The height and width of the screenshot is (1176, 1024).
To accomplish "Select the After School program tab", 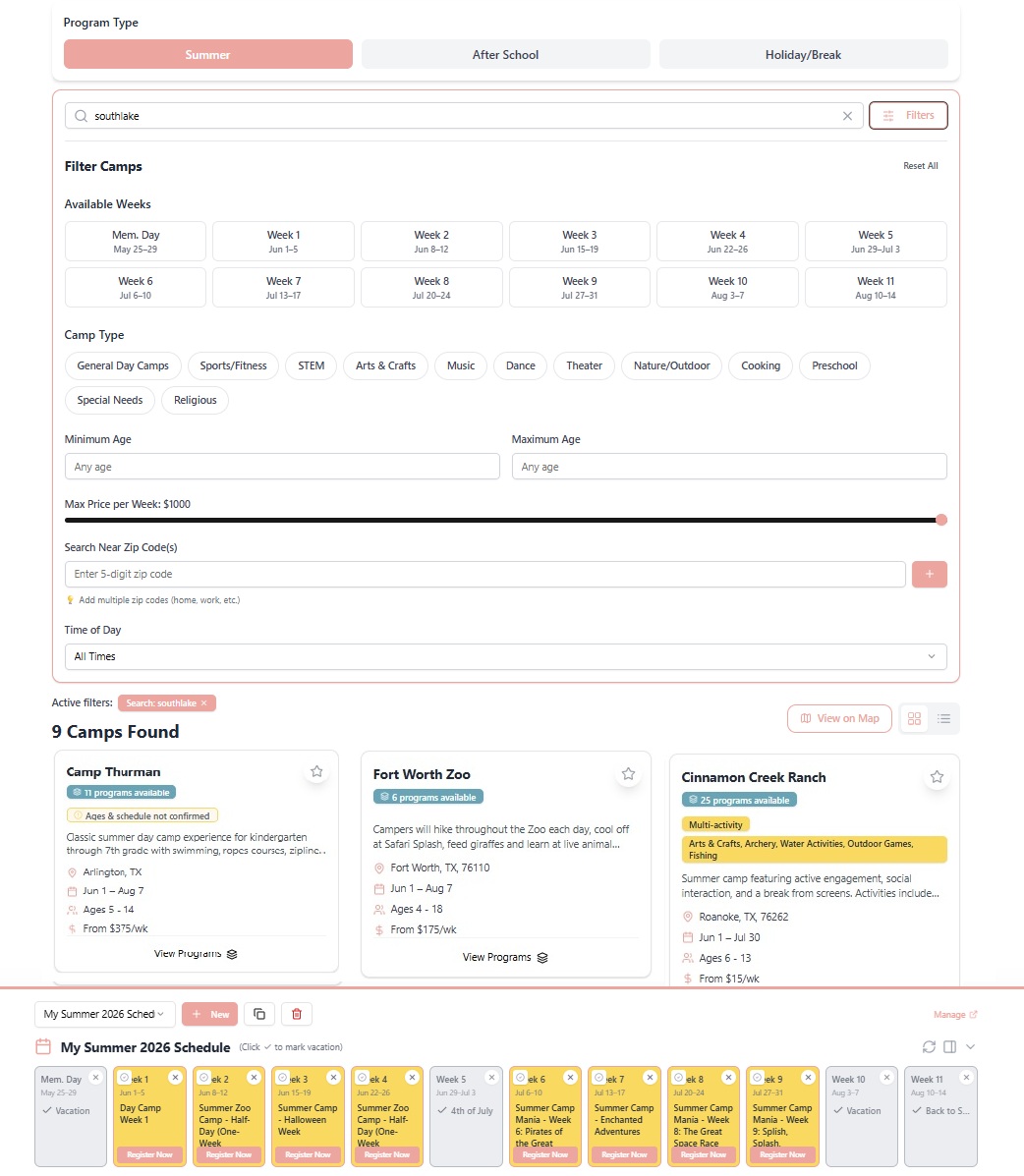I will coord(506,55).
